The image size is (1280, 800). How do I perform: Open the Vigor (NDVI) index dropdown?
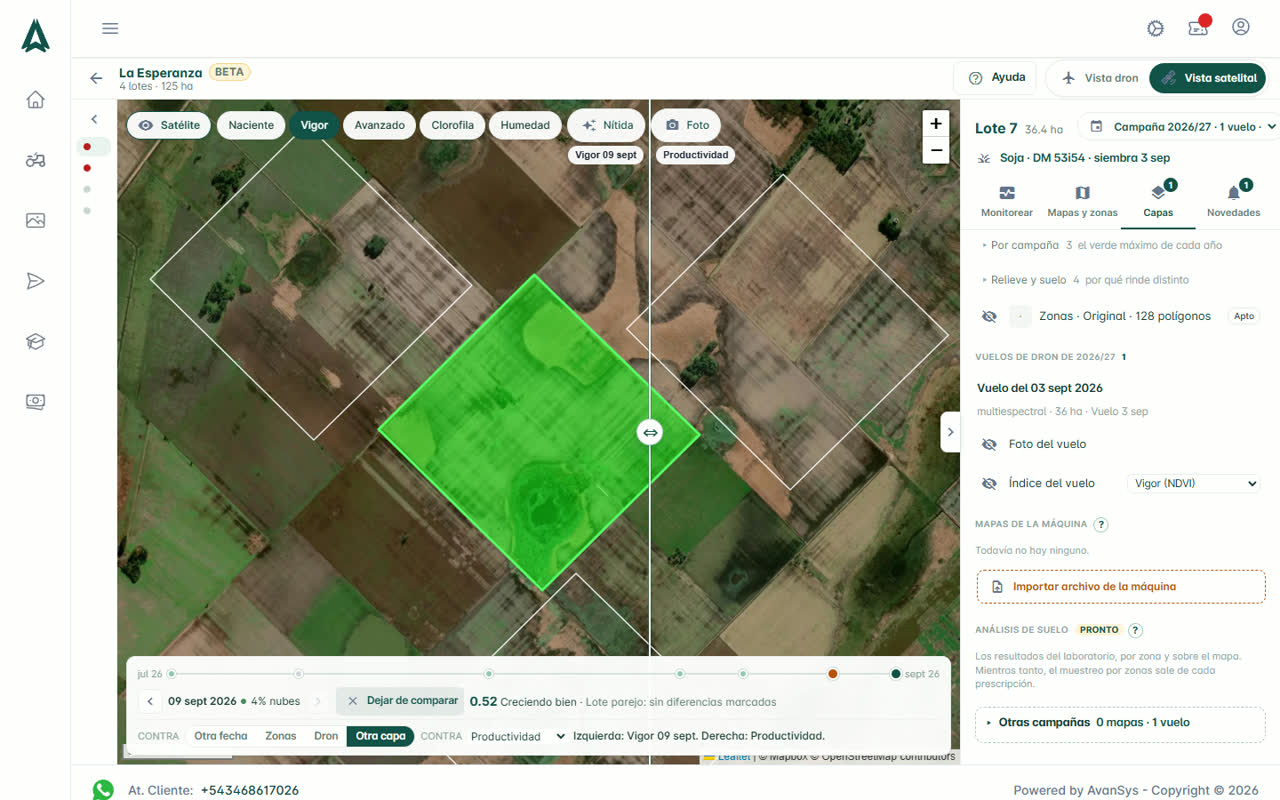point(1194,483)
